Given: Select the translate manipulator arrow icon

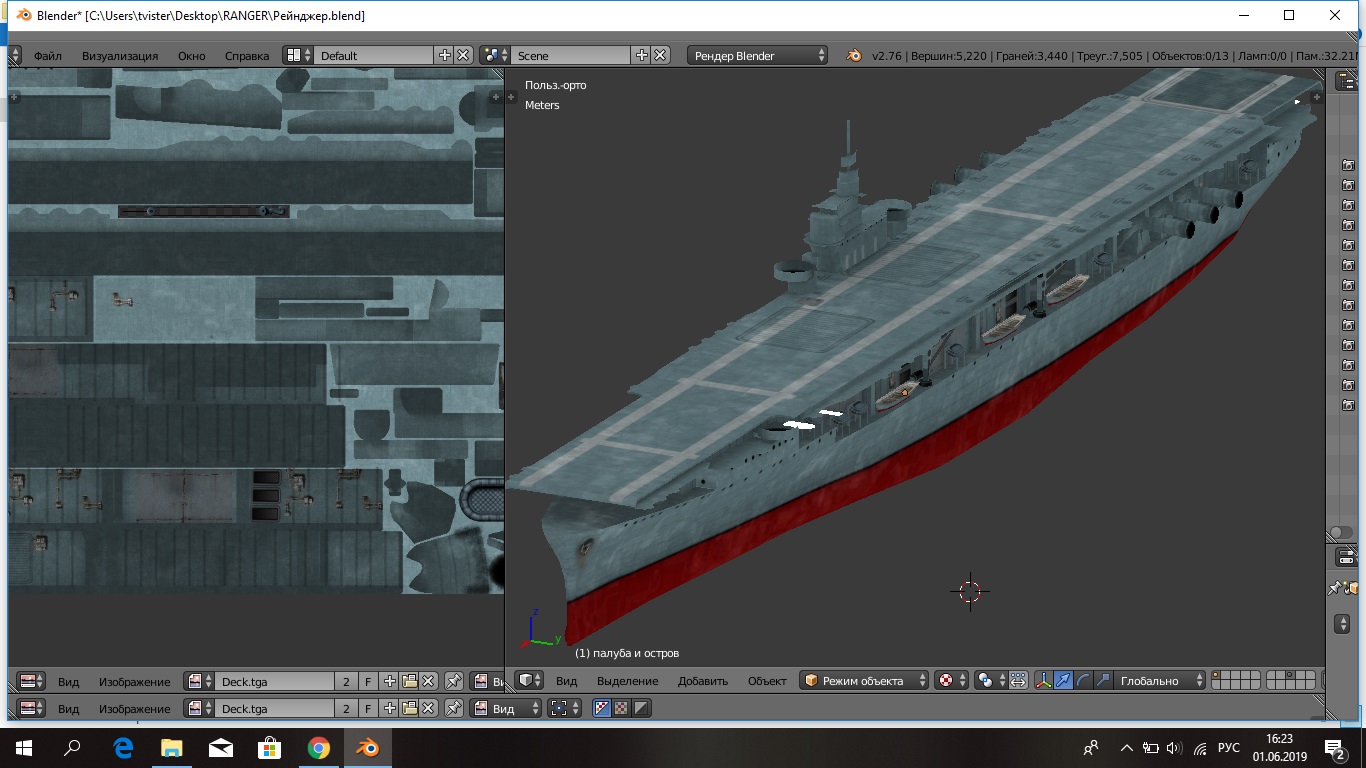Looking at the screenshot, I should pyautogui.click(x=1063, y=681).
